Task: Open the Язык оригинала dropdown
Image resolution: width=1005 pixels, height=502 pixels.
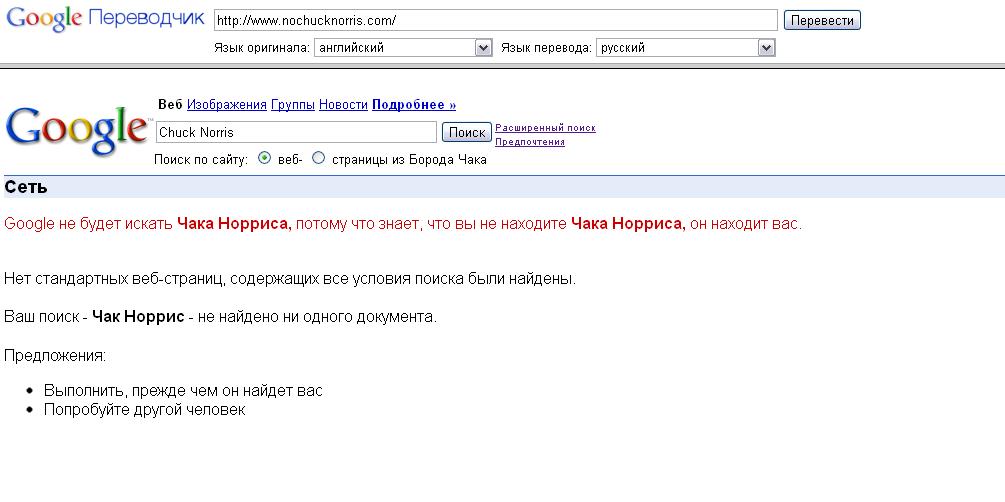Action: coord(403,47)
